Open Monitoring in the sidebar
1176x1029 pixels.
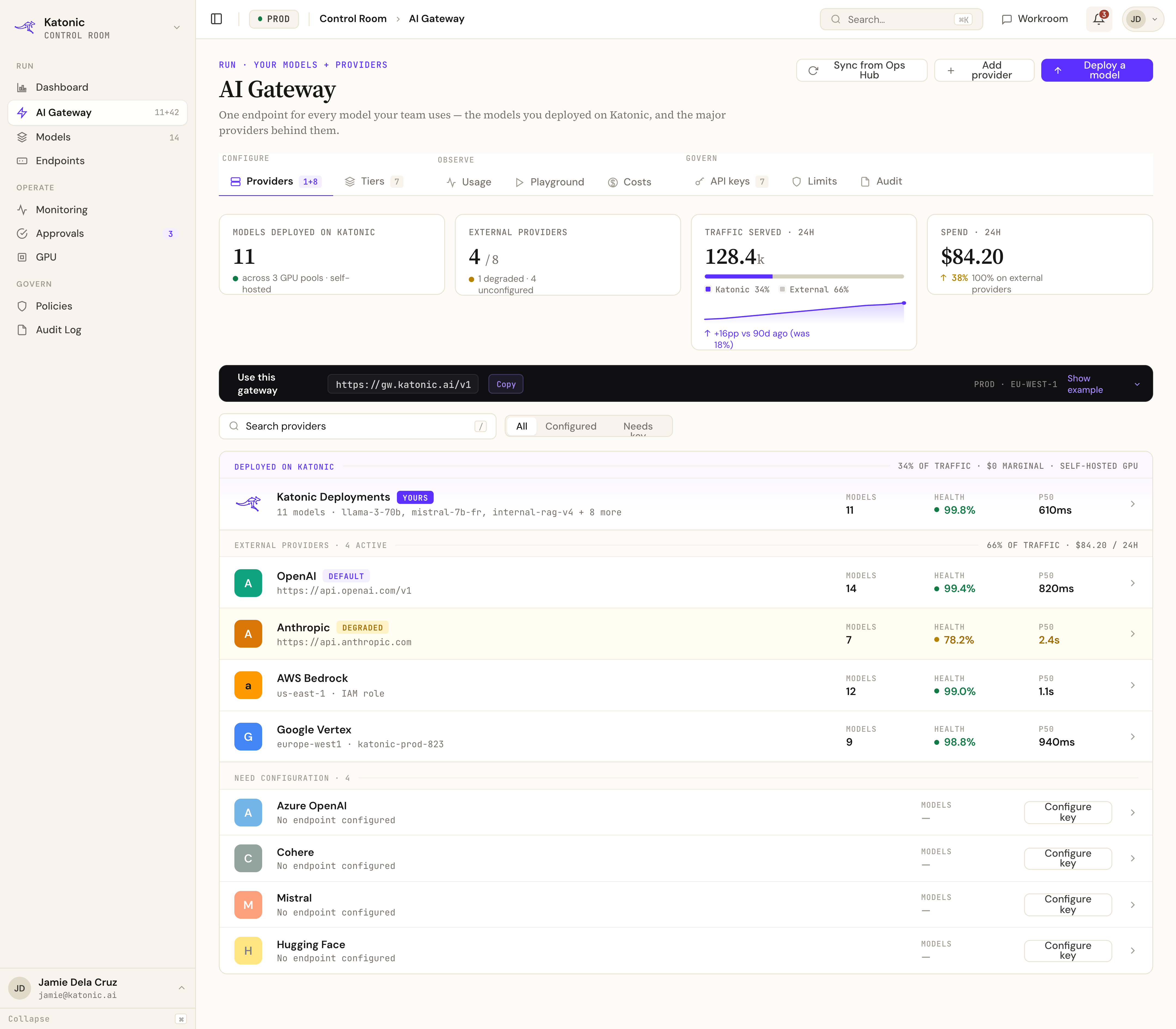click(x=98, y=210)
